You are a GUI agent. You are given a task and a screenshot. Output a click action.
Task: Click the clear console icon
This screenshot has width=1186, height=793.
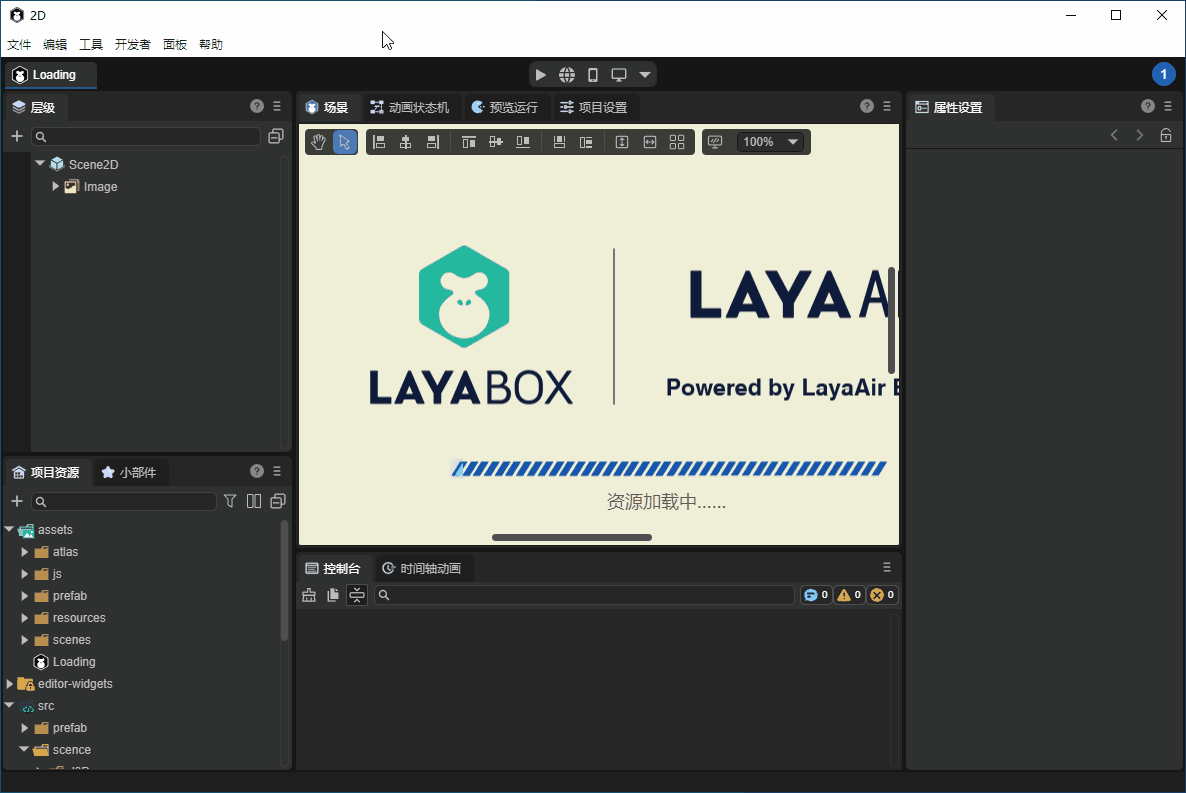pyautogui.click(x=309, y=595)
